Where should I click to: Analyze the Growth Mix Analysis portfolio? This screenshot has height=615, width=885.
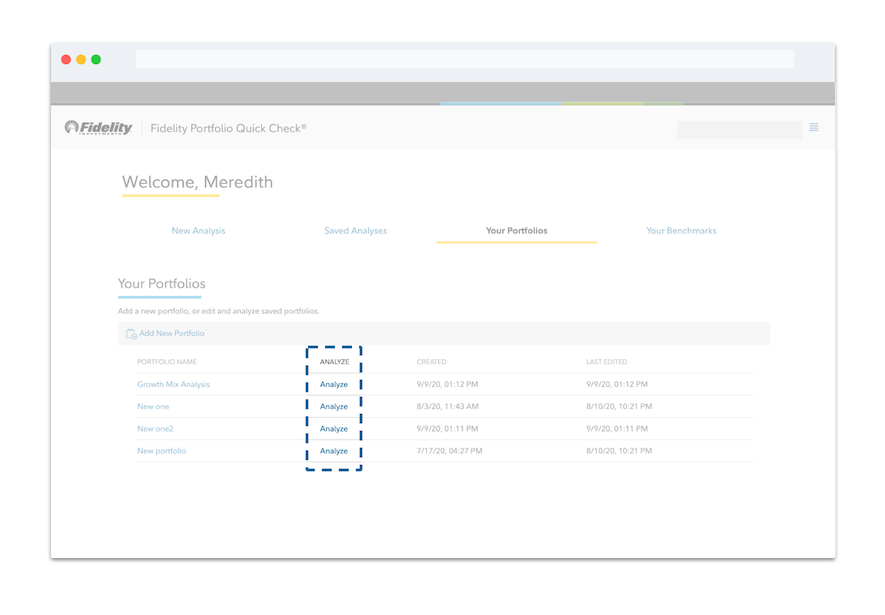coord(334,385)
